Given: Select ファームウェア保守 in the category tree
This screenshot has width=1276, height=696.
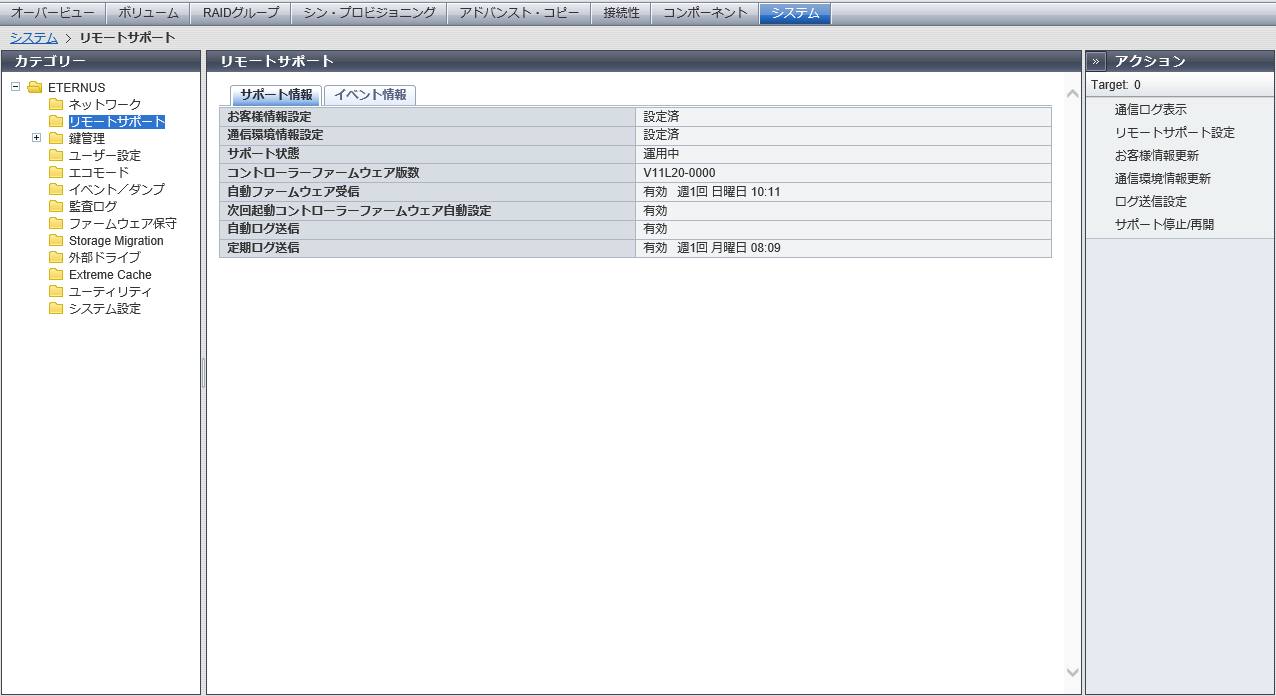Looking at the screenshot, I should 122,224.
